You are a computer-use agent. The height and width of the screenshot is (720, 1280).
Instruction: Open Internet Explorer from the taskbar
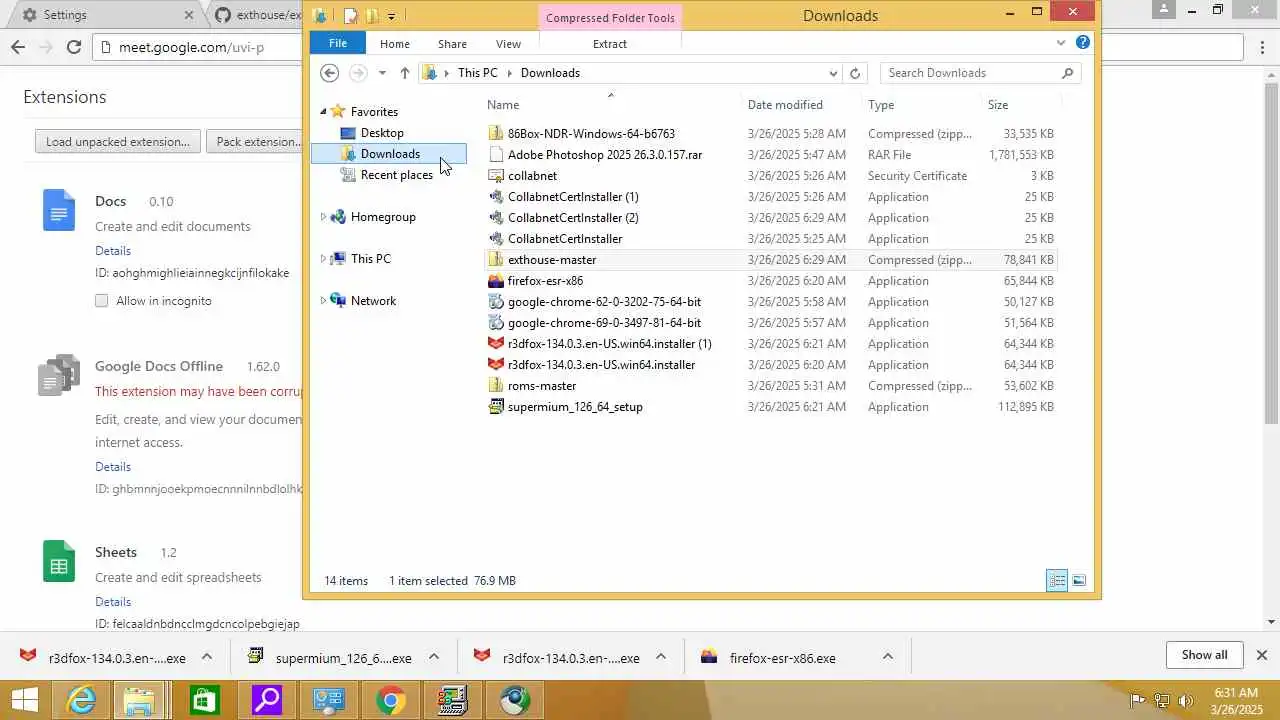pos(81,700)
